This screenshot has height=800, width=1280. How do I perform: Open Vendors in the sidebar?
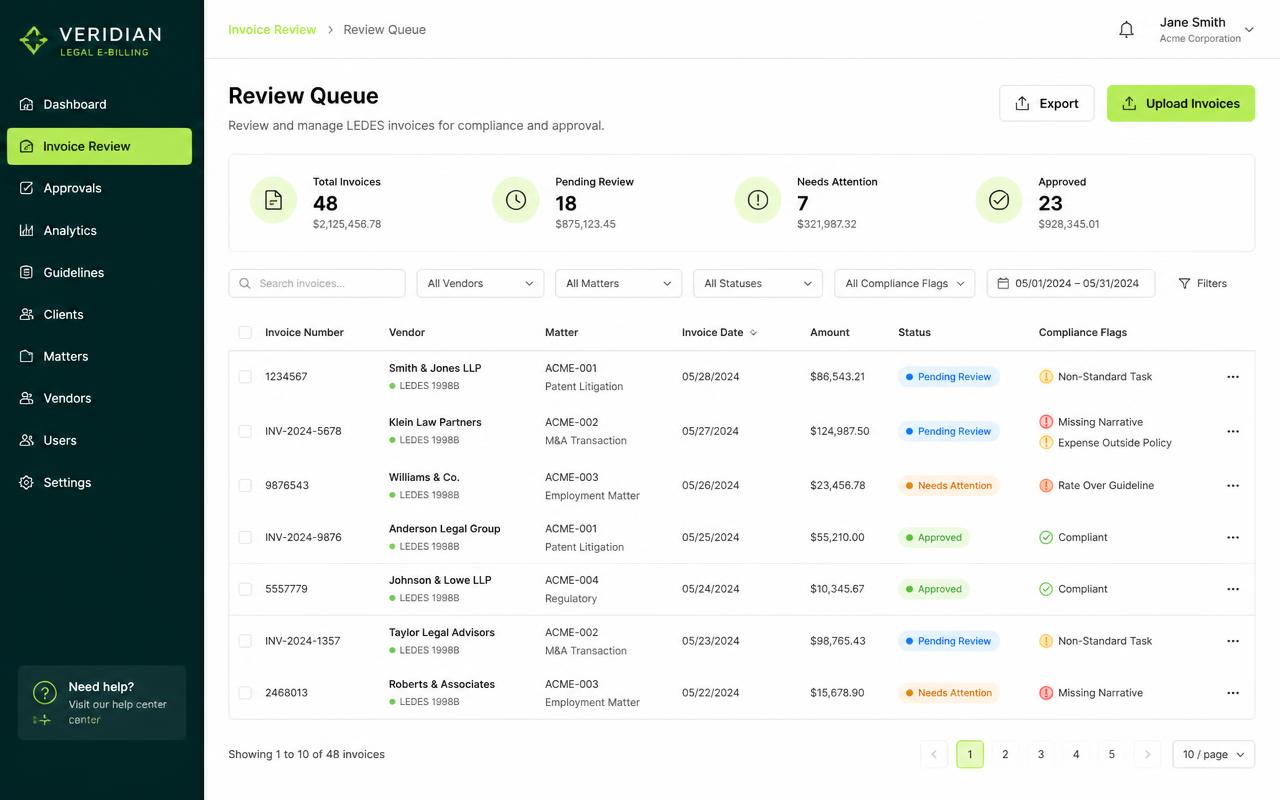point(99,398)
